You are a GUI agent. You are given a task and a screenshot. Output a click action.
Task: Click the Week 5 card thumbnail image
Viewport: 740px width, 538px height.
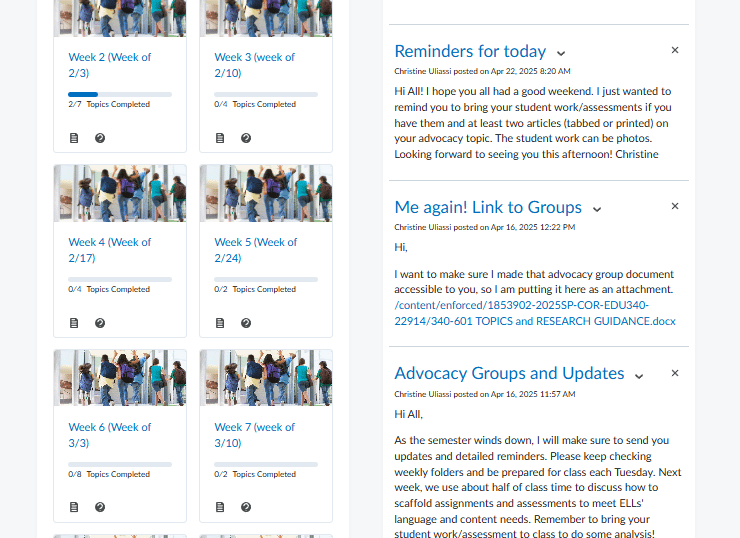click(266, 193)
